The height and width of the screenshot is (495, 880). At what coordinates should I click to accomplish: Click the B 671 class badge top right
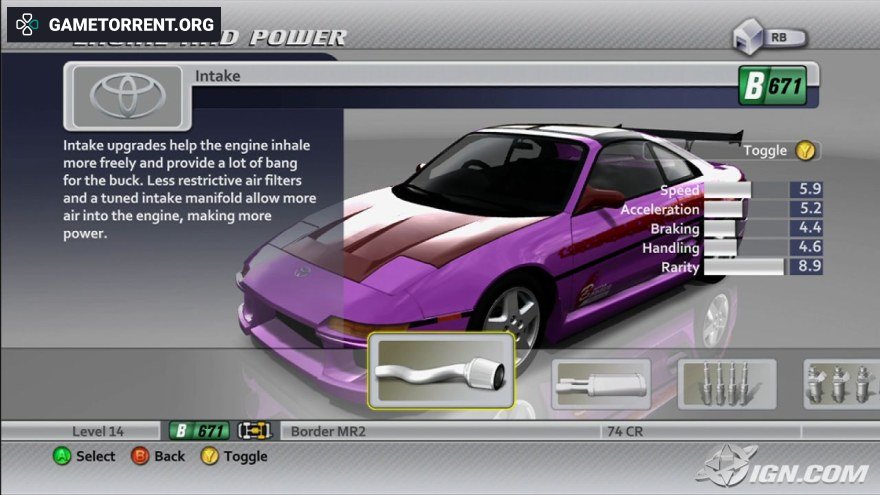pyautogui.click(x=773, y=85)
